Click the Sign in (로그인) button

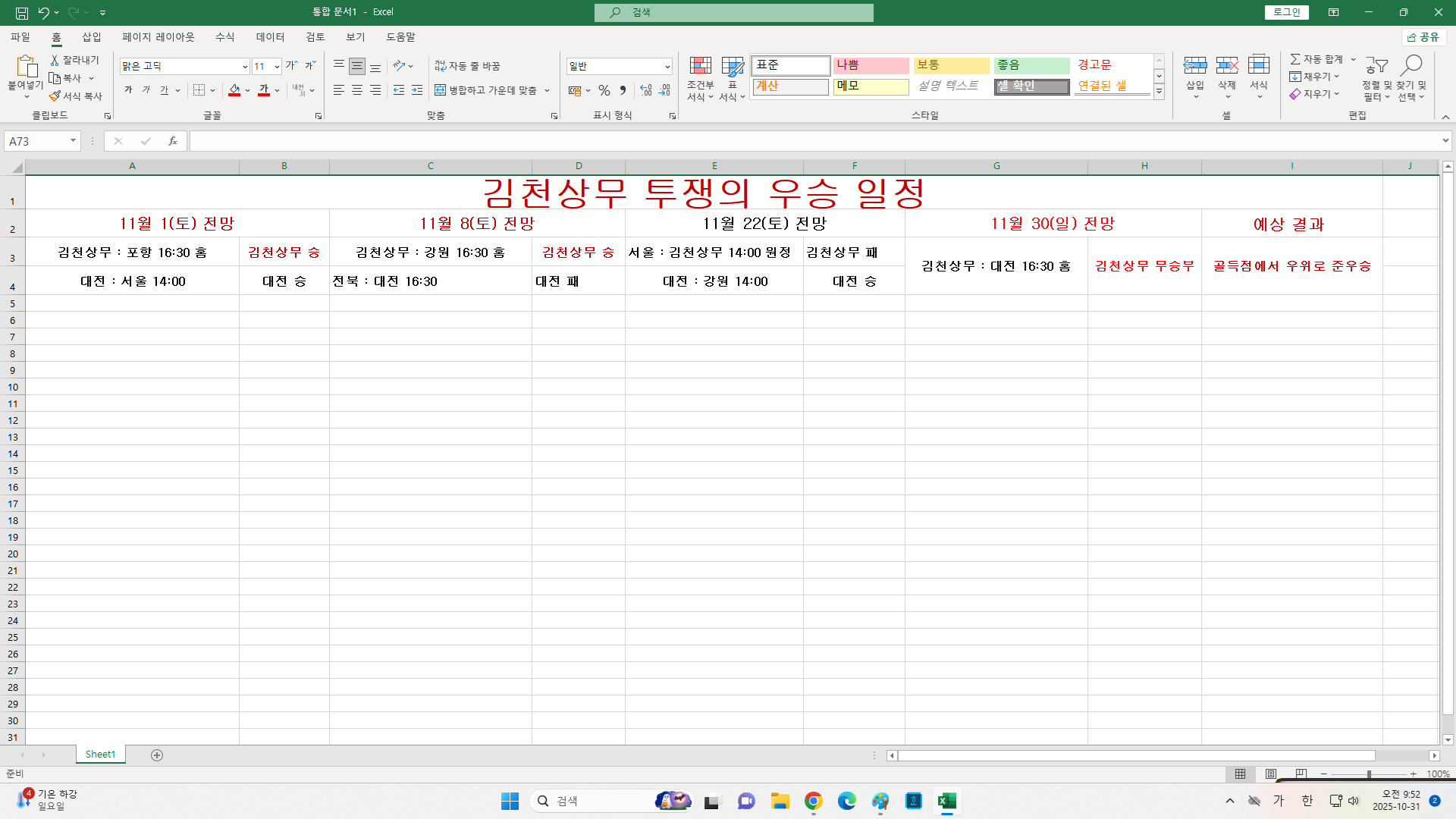tap(1287, 12)
